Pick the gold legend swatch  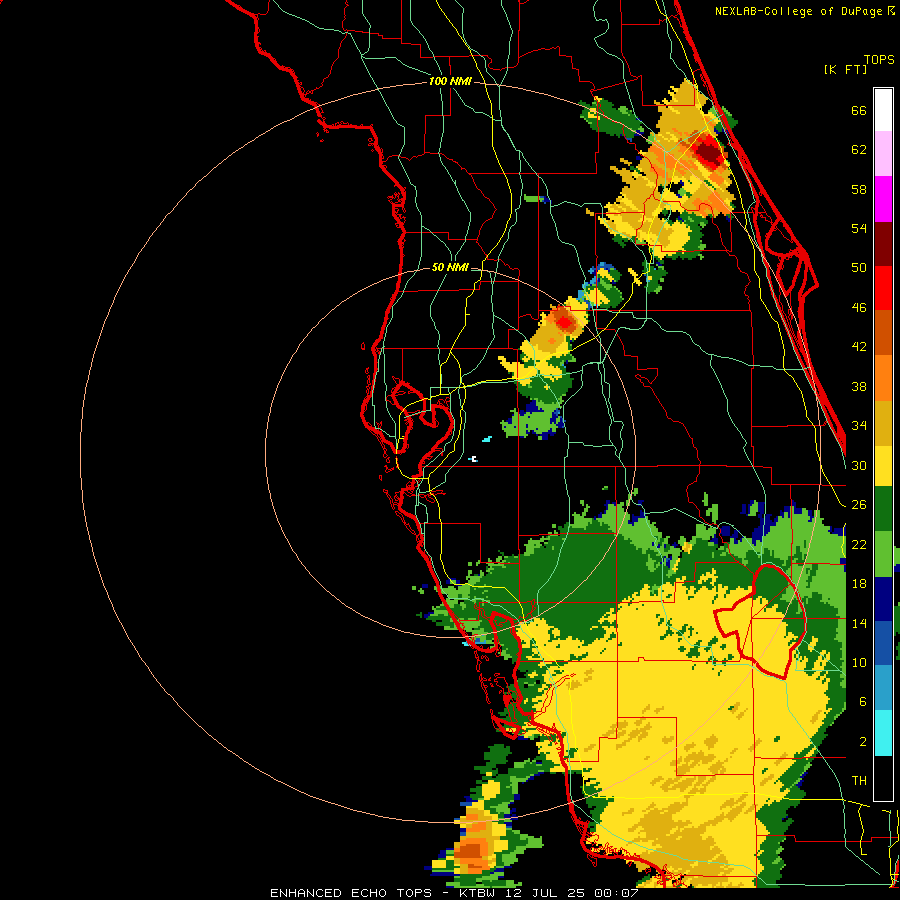883,424
